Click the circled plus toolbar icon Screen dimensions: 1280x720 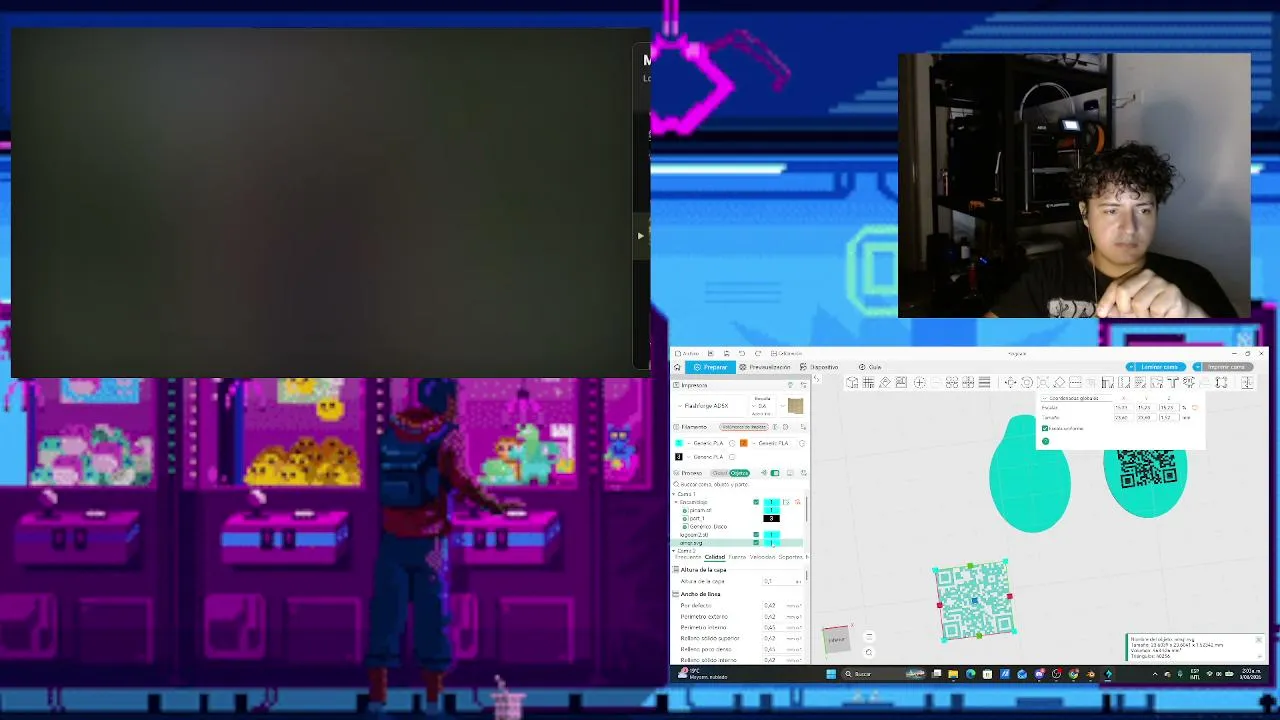919,382
